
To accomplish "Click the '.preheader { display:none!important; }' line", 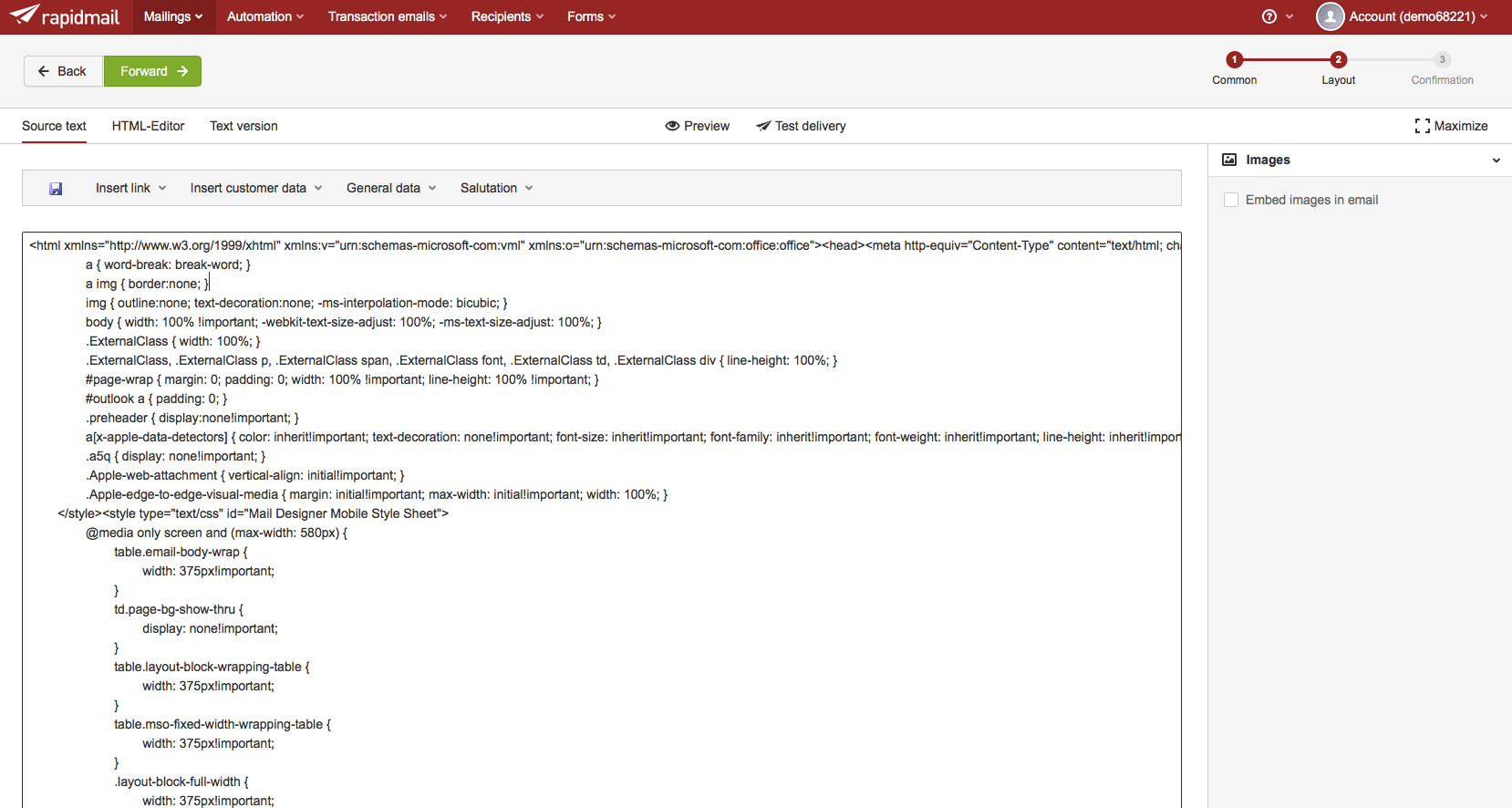I will tap(192, 418).
